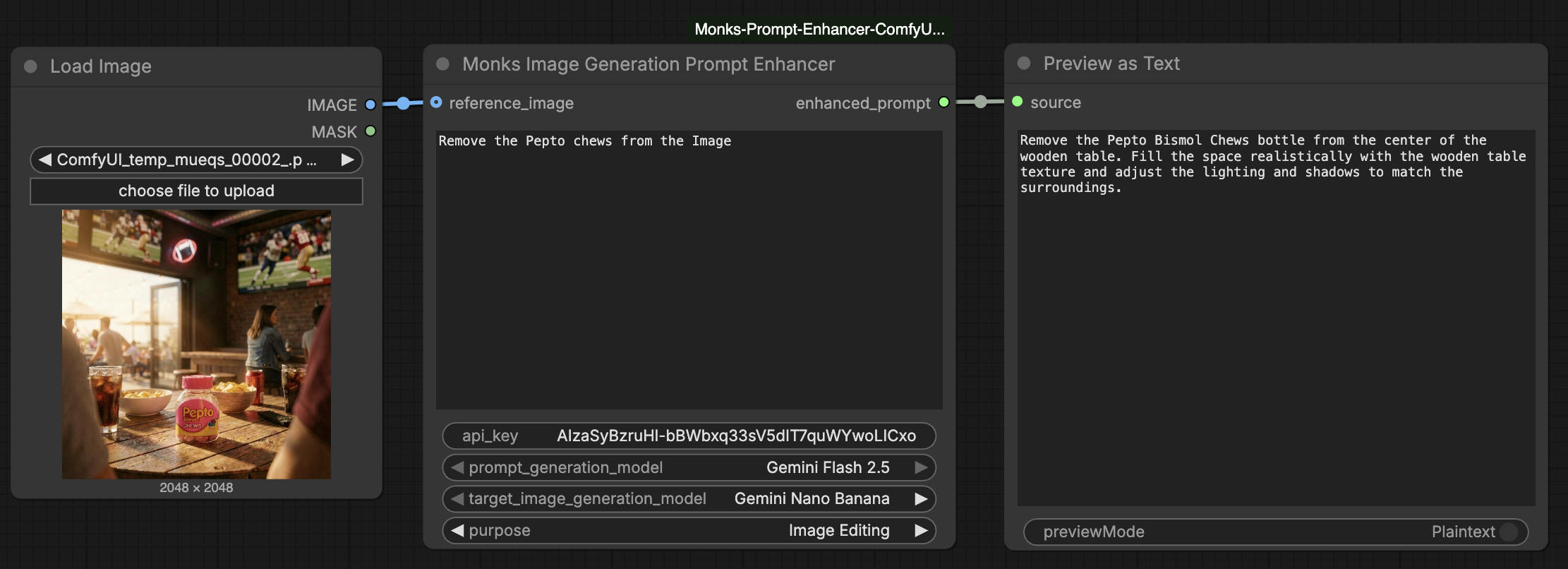The image size is (1568, 569).
Task: Click link midpoint between enhancer and preview
Action: click(x=980, y=102)
